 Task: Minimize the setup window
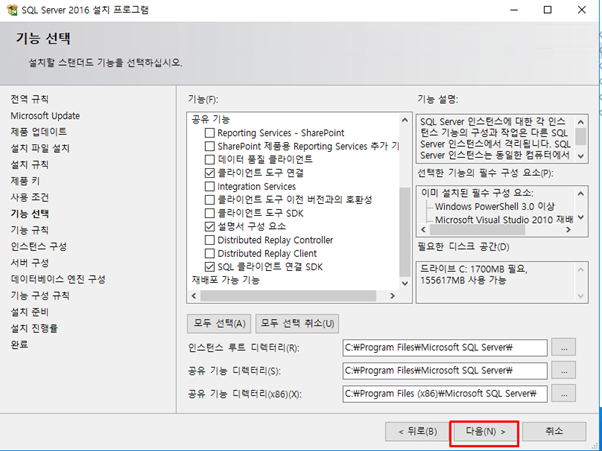[x=514, y=10]
